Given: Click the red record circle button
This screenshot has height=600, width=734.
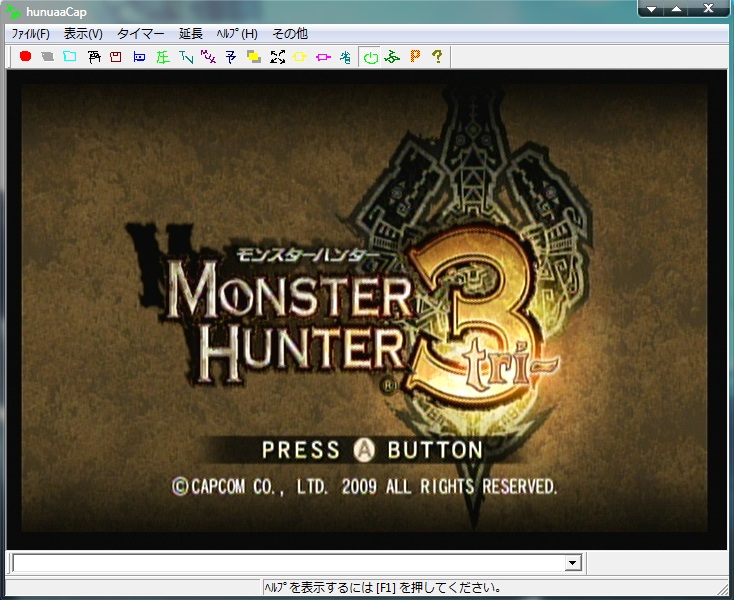Looking at the screenshot, I should point(25,57).
